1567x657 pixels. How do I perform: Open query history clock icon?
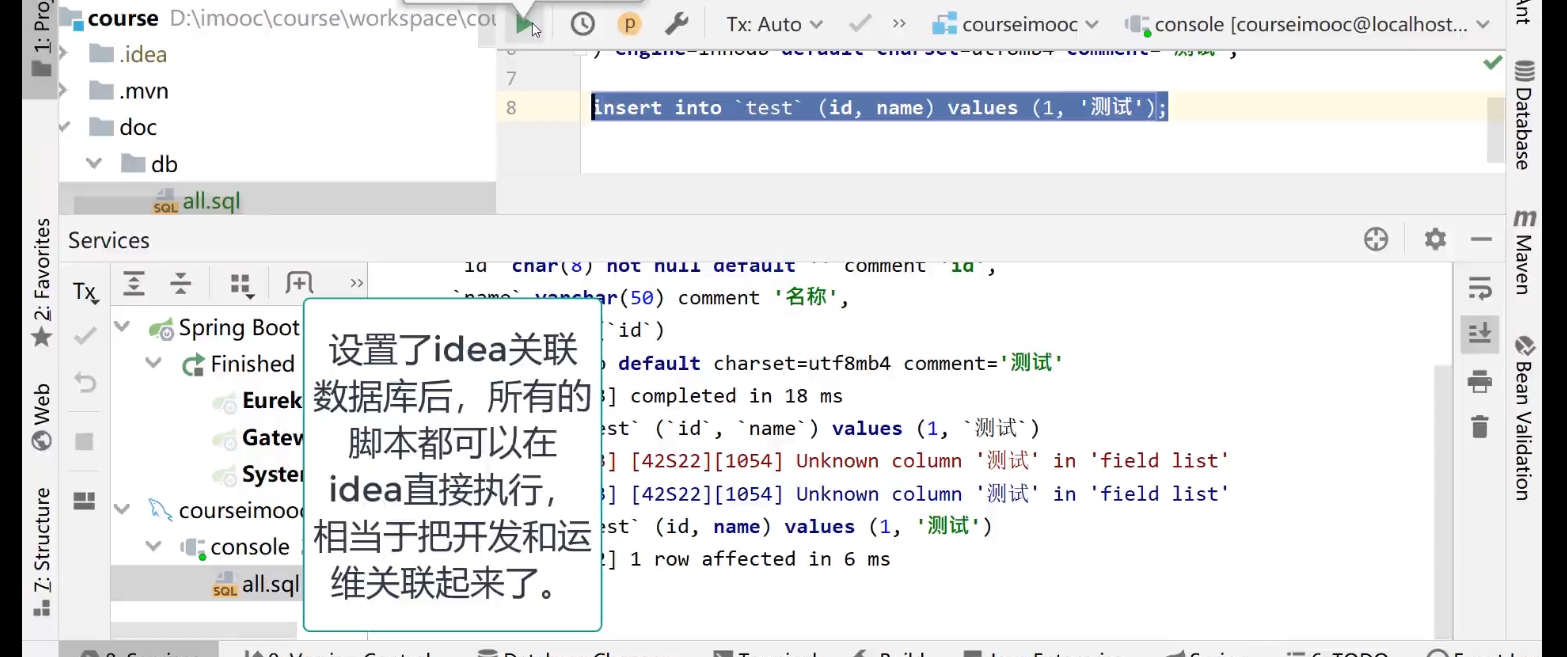point(582,24)
